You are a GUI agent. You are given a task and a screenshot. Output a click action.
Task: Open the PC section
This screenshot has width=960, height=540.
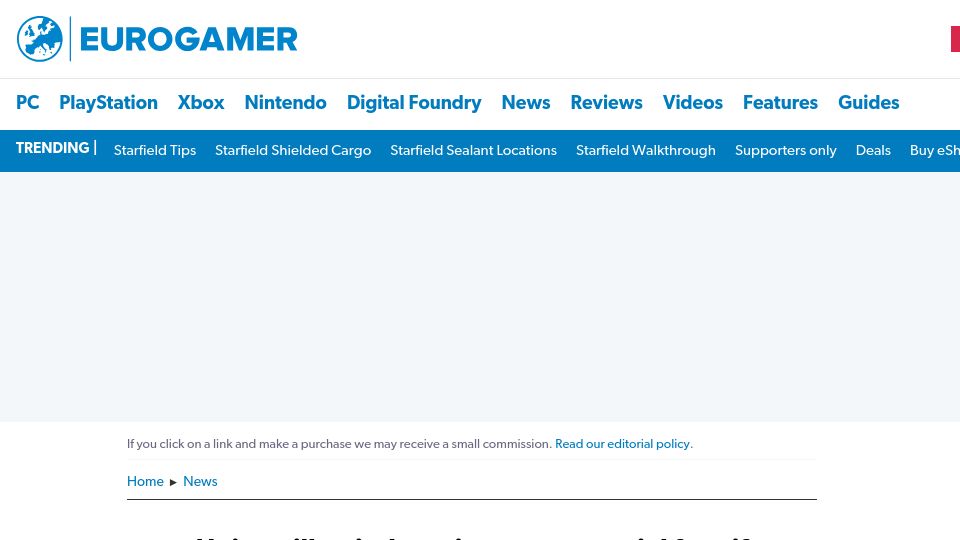coord(28,102)
